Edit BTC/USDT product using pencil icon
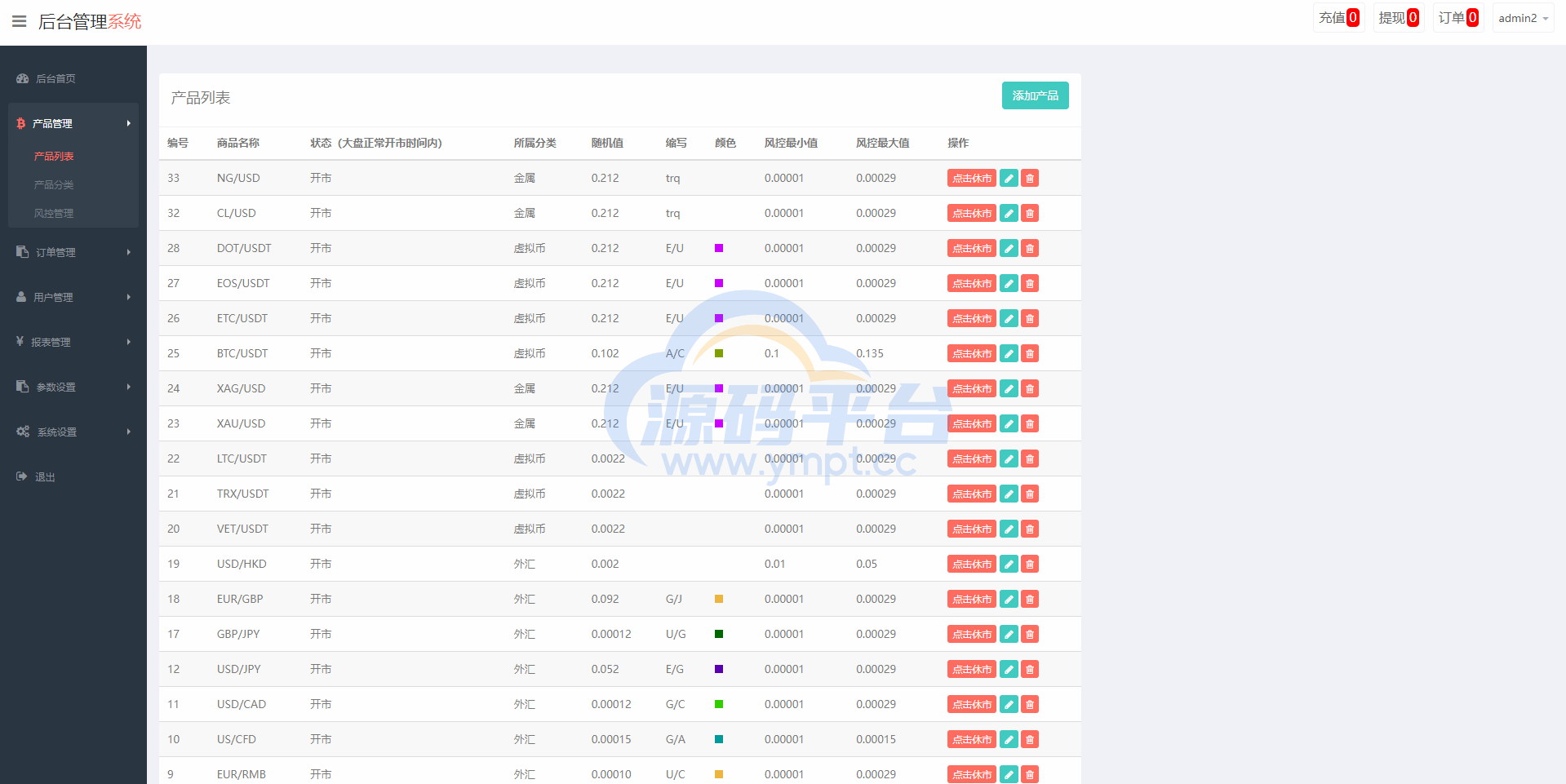Image resolution: width=1566 pixels, height=784 pixels. click(x=1009, y=353)
